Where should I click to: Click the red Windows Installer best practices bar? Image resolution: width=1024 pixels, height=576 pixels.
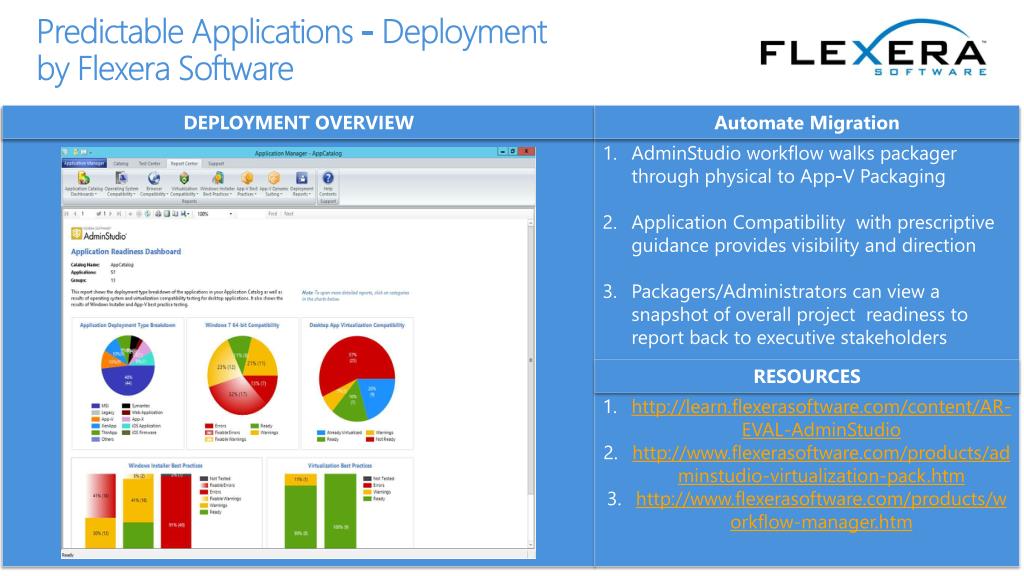point(176,511)
